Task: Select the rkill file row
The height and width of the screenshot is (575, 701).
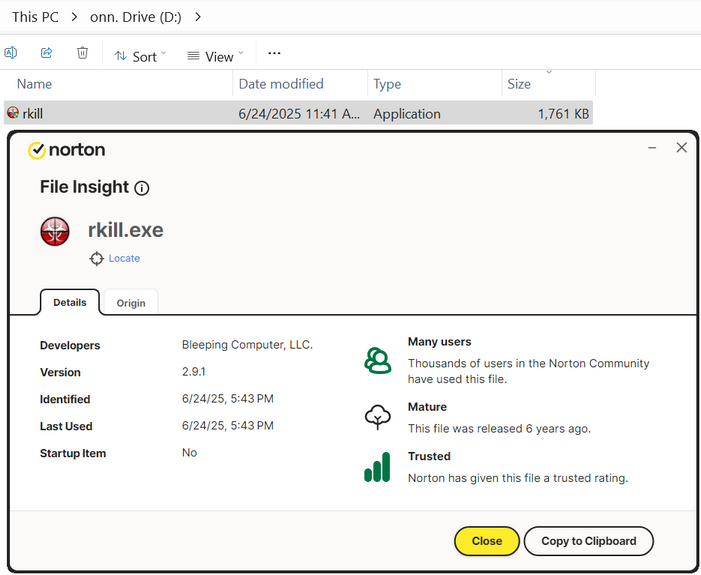Action: tap(298, 114)
